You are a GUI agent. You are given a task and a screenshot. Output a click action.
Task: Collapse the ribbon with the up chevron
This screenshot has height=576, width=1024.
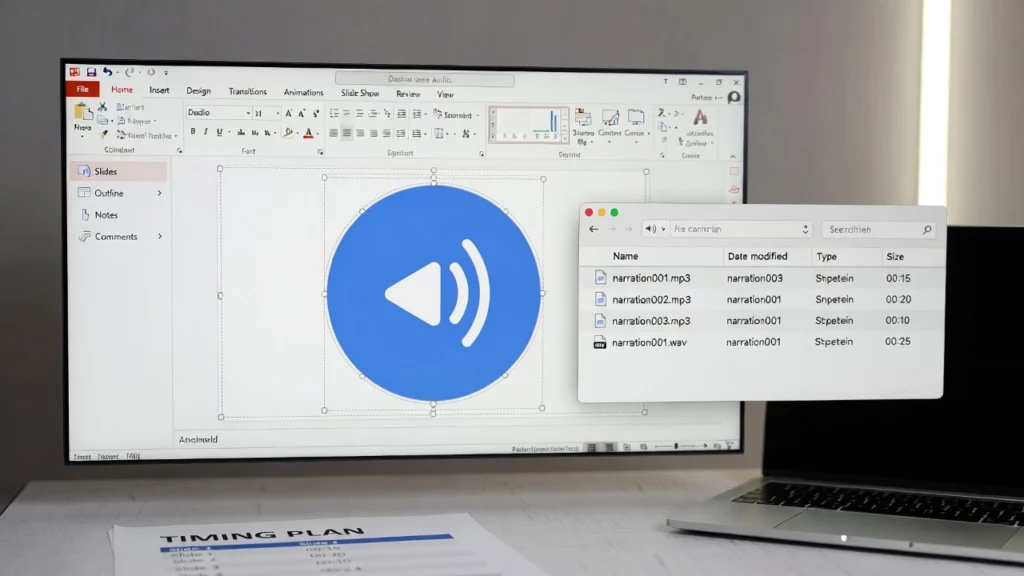click(733, 157)
